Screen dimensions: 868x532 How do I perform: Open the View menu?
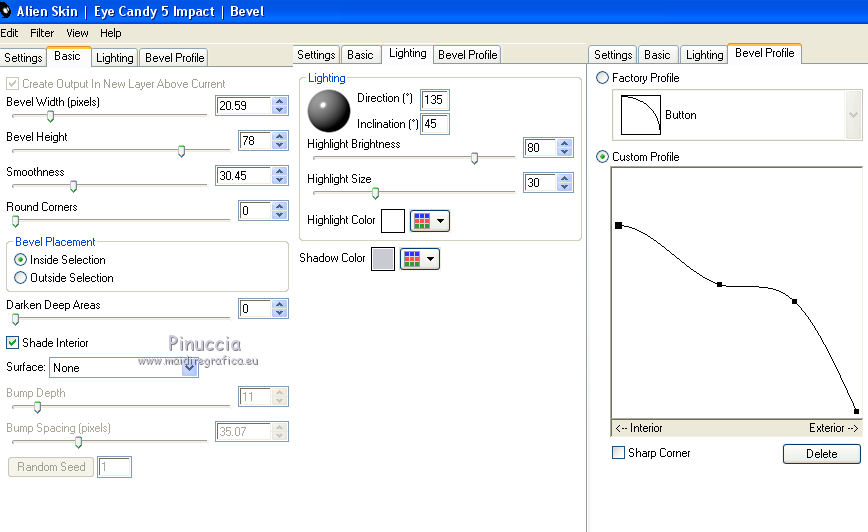pos(77,33)
